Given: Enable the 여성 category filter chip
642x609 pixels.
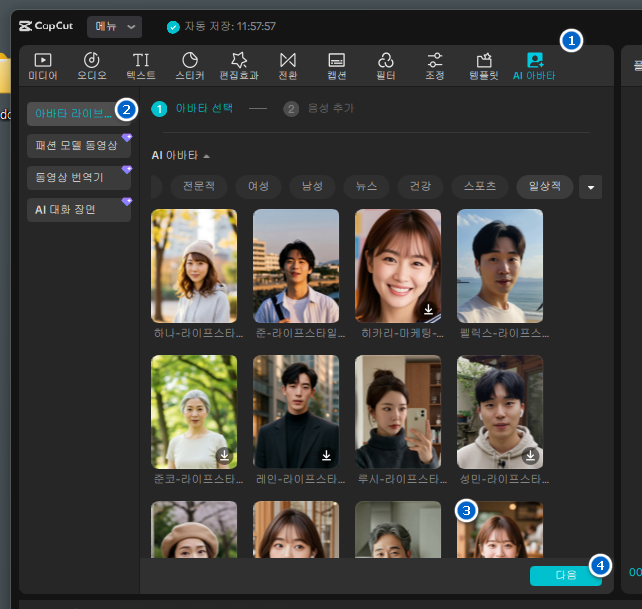Looking at the screenshot, I should point(258,187).
